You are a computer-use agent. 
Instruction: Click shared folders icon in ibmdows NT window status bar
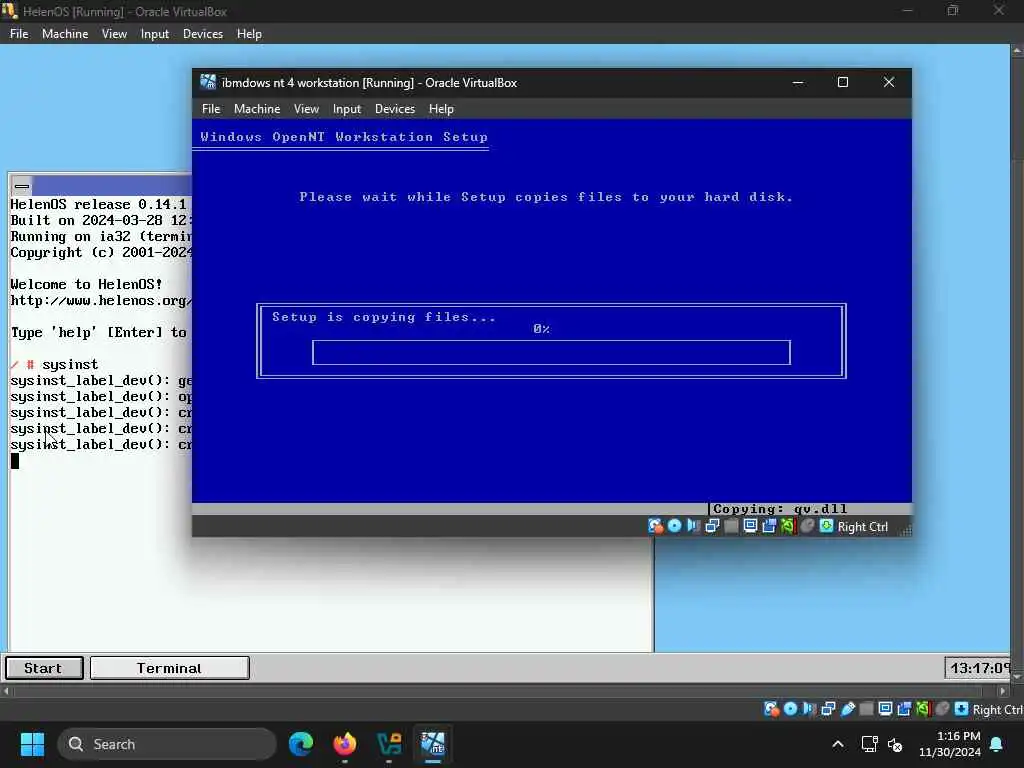(x=731, y=526)
